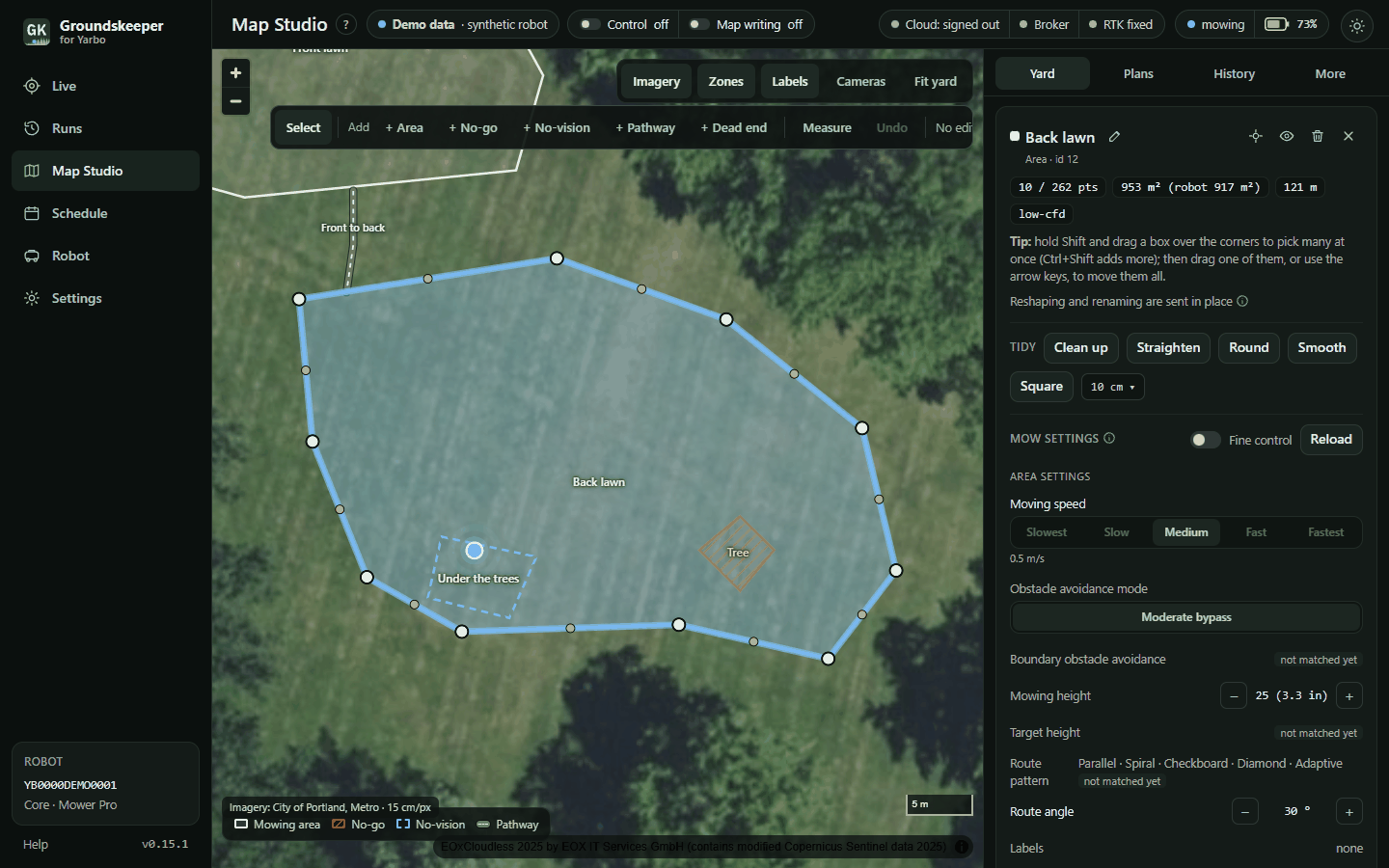1389x868 pixels.
Task: Switch to the History tab
Action: coord(1234,73)
